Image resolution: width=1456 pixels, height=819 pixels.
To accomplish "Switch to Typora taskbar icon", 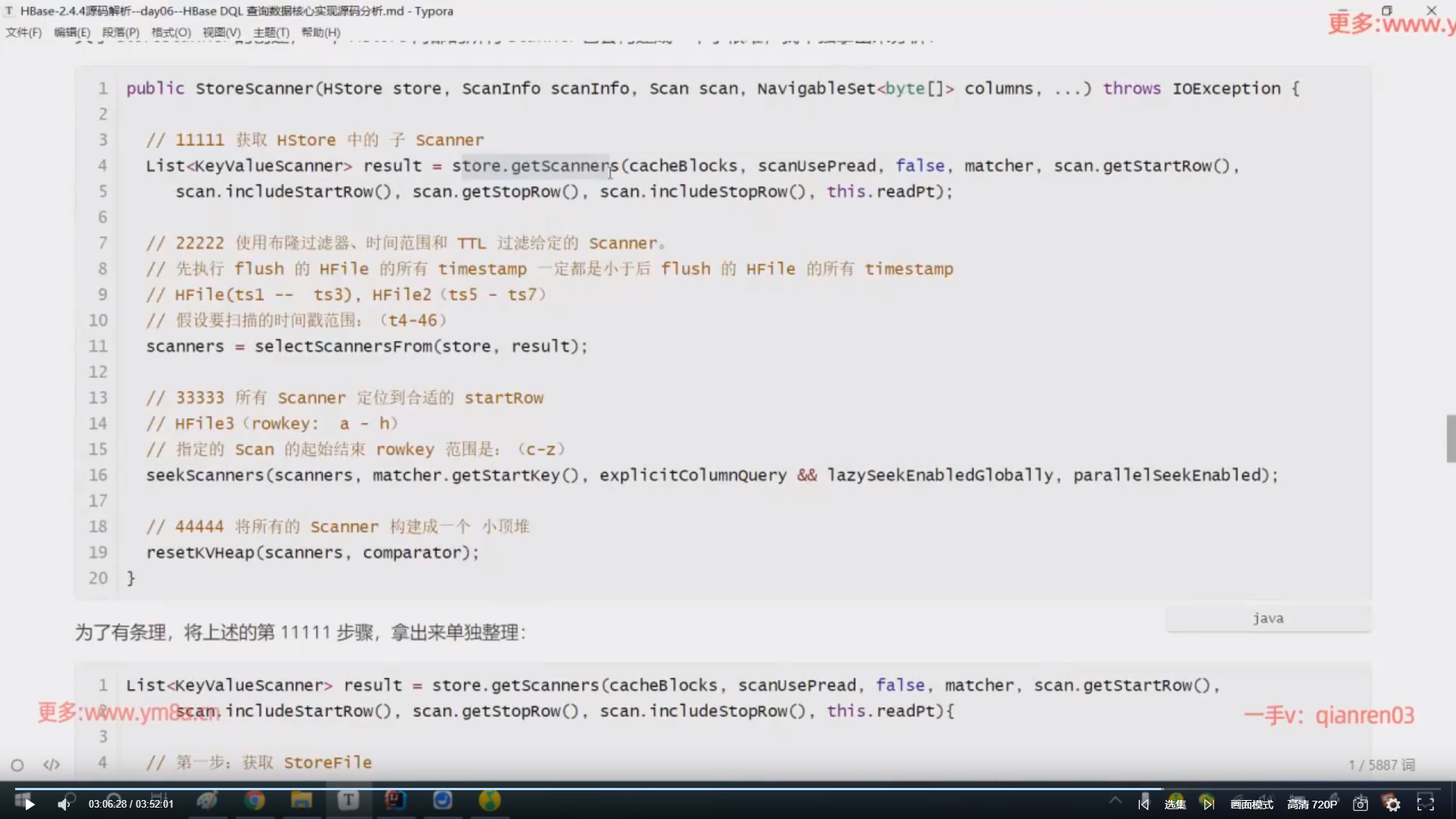I will click(348, 801).
